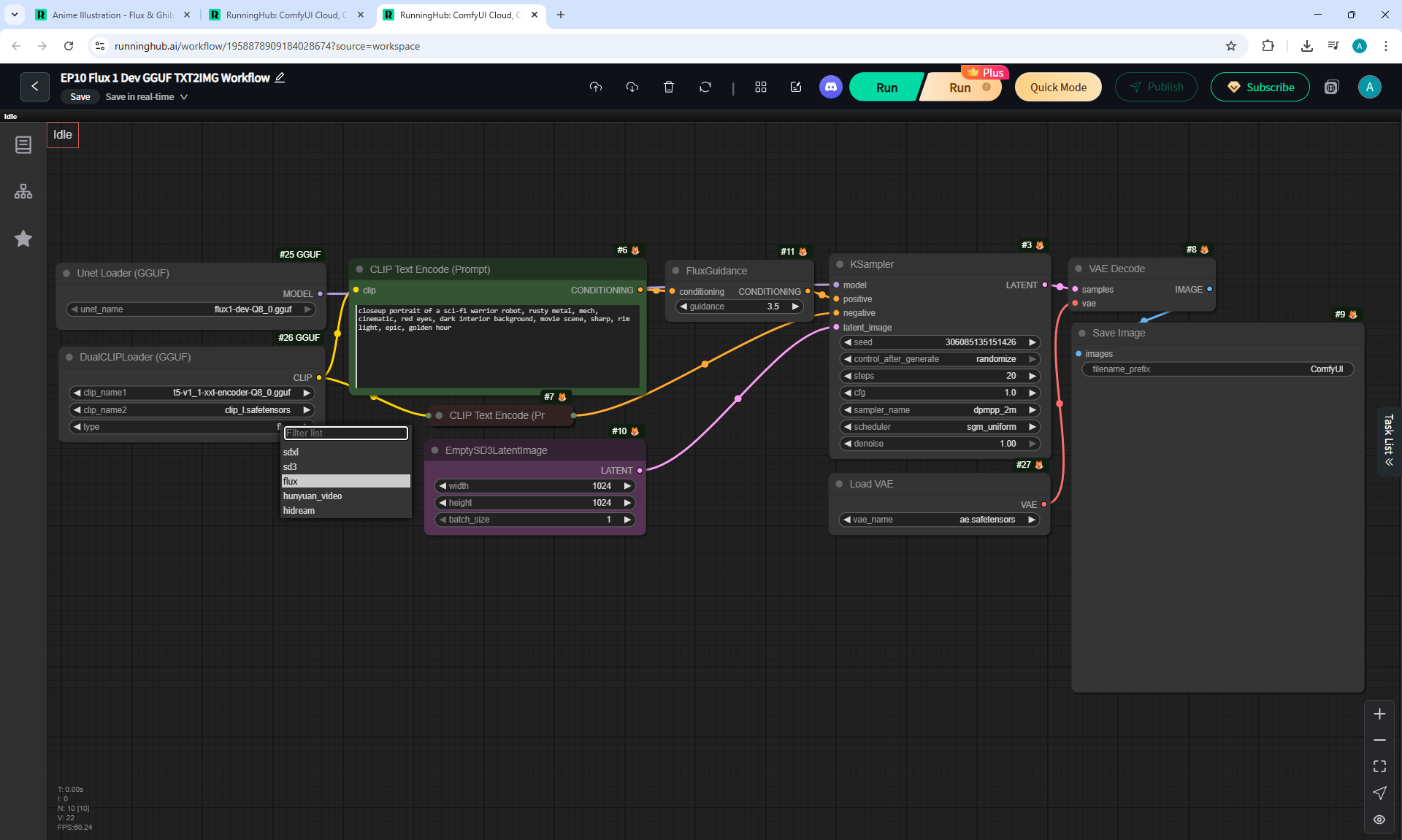1402x840 pixels.
Task: Open the favorites star sidebar icon
Action: [x=23, y=239]
